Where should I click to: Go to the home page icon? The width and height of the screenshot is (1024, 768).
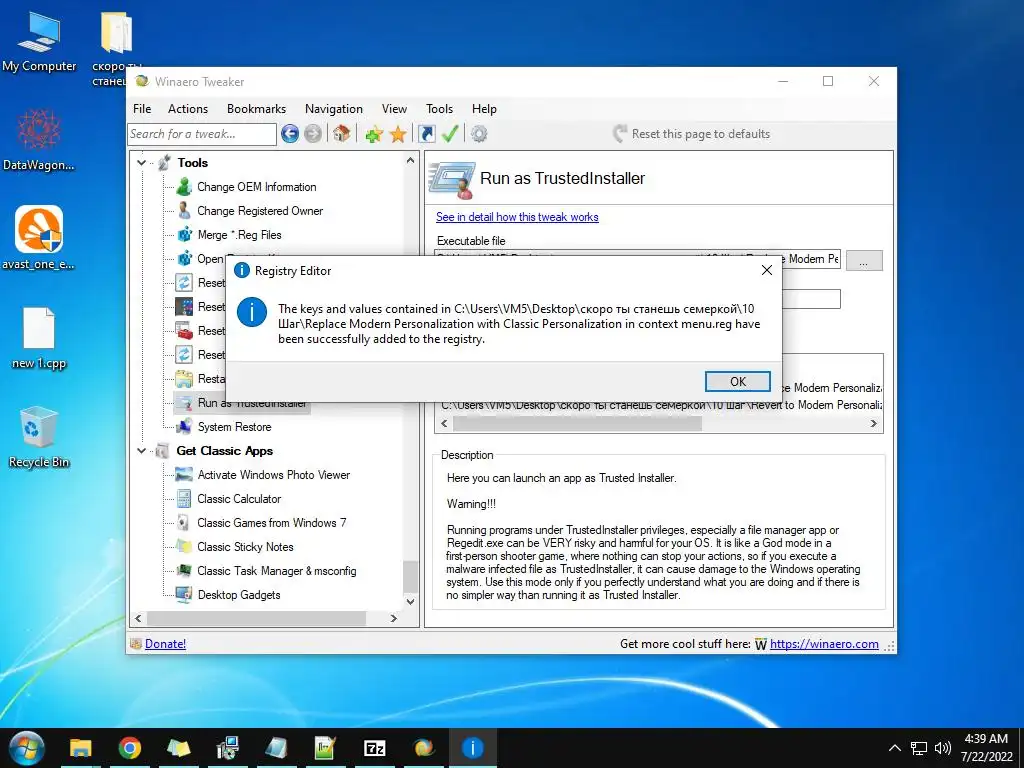pyautogui.click(x=341, y=134)
